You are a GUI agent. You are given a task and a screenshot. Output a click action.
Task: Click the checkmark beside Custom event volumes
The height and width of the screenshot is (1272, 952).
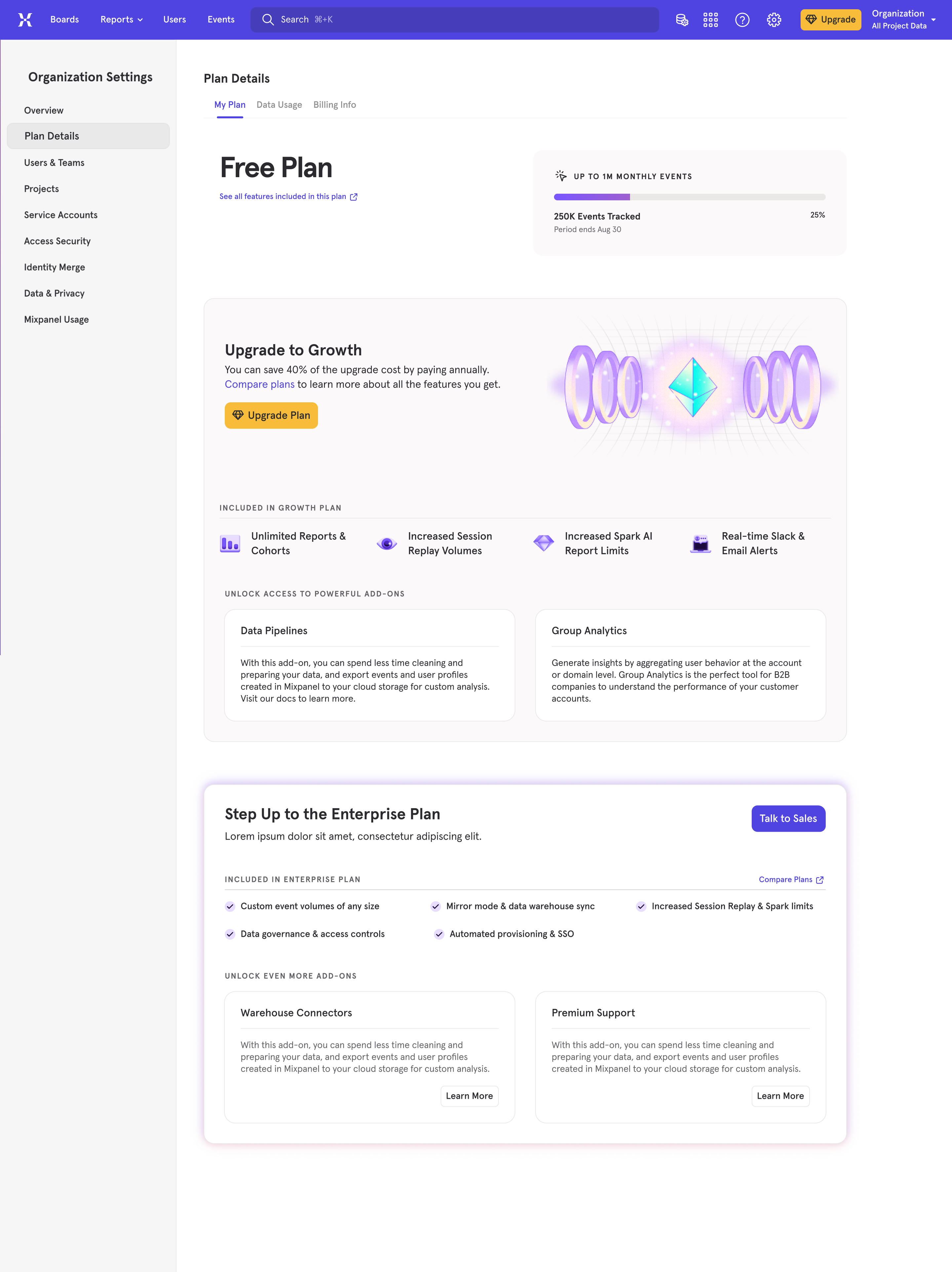pos(230,906)
